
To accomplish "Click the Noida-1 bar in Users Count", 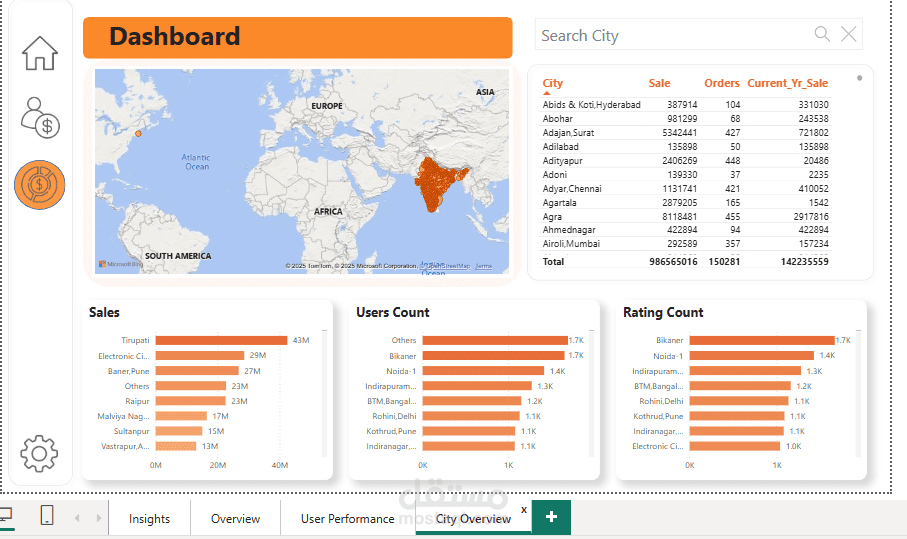I will pos(484,371).
